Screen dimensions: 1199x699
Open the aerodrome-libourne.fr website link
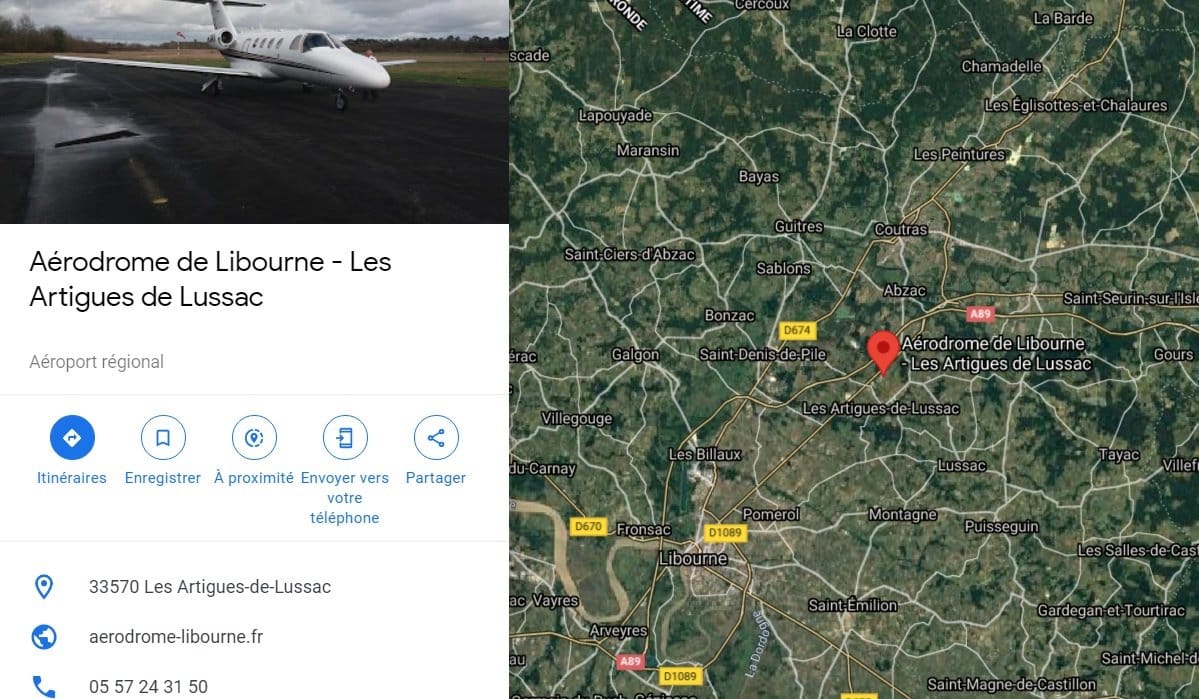point(176,636)
